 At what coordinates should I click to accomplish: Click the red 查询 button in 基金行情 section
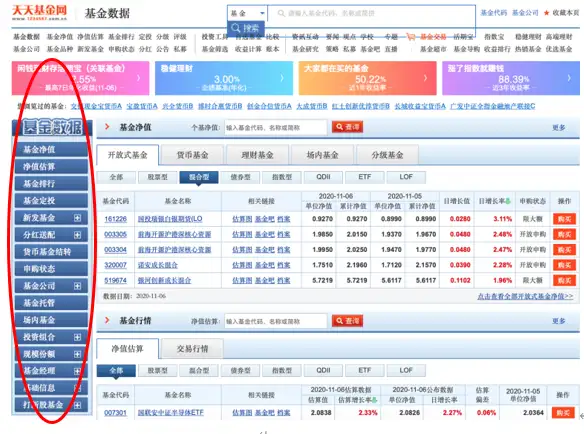[347, 321]
